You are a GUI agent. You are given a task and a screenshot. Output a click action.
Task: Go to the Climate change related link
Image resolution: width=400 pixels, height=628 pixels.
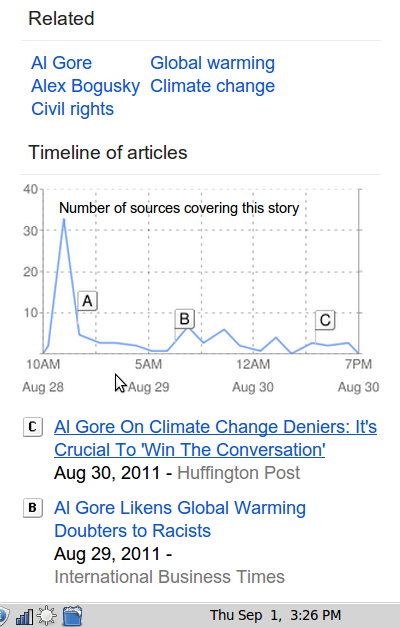tap(213, 86)
